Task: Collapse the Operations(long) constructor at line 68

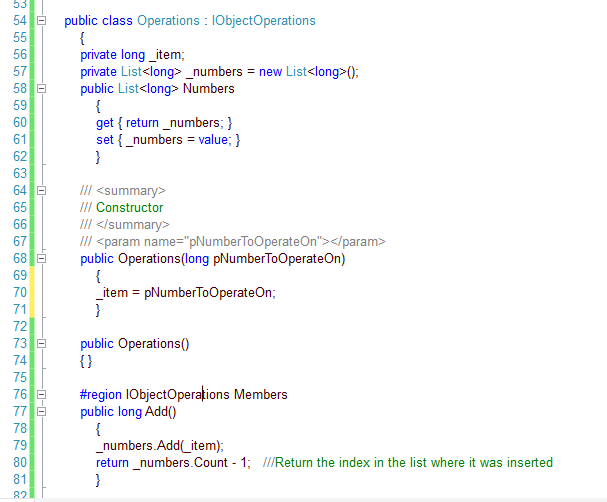Action: coord(41,259)
